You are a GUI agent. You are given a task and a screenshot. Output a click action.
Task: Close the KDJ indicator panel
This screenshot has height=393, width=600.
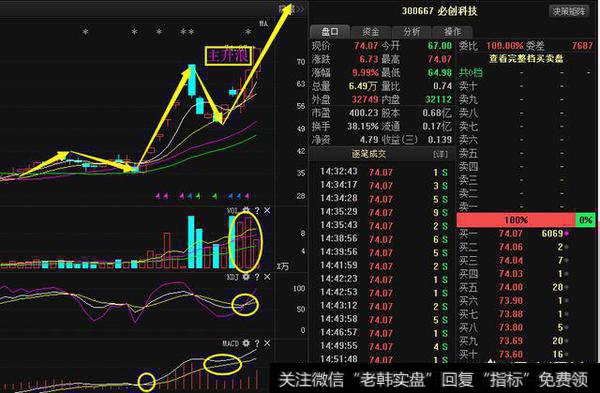click(267, 277)
